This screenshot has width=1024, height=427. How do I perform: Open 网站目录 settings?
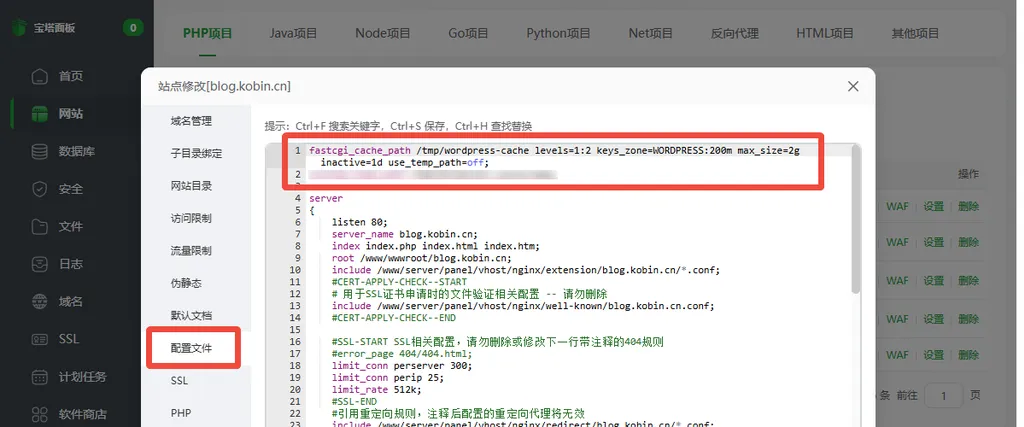tap(191, 186)
